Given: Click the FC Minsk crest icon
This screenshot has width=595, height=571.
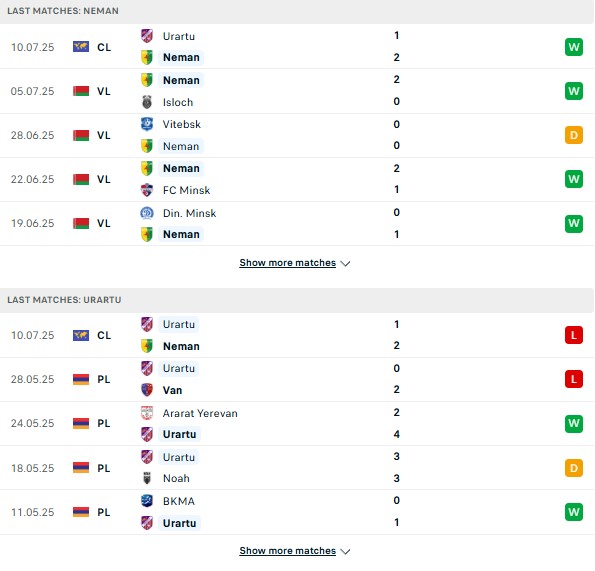Looking at the screenshot, I should coord(147,190).
